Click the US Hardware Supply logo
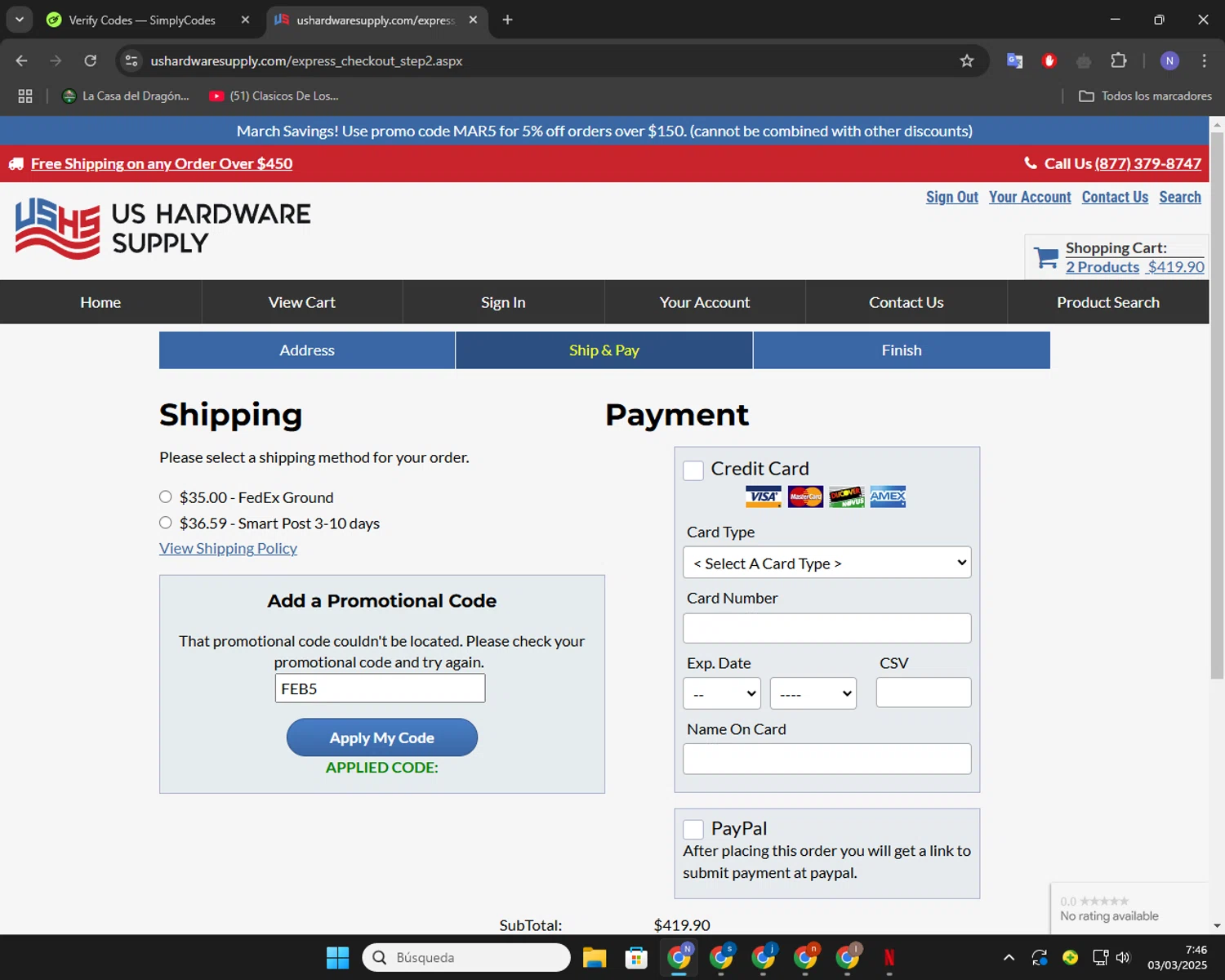 click(163, 229)
